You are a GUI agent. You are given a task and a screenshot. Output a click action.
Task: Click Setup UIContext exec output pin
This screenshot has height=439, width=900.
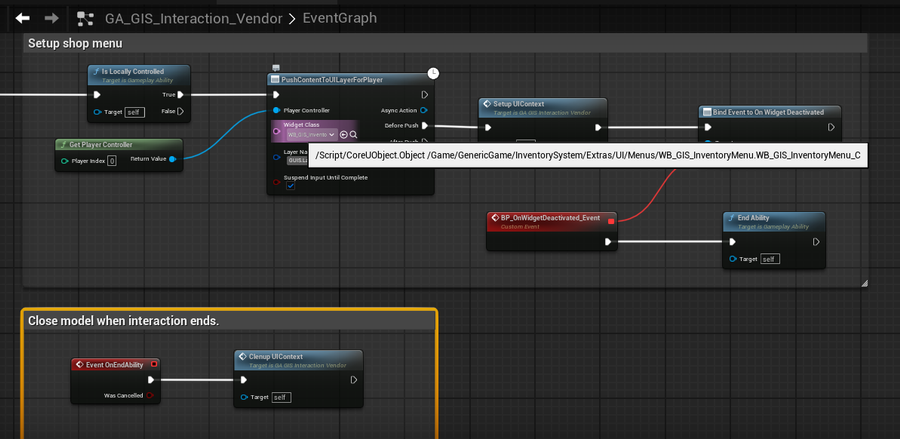[598, 127]
